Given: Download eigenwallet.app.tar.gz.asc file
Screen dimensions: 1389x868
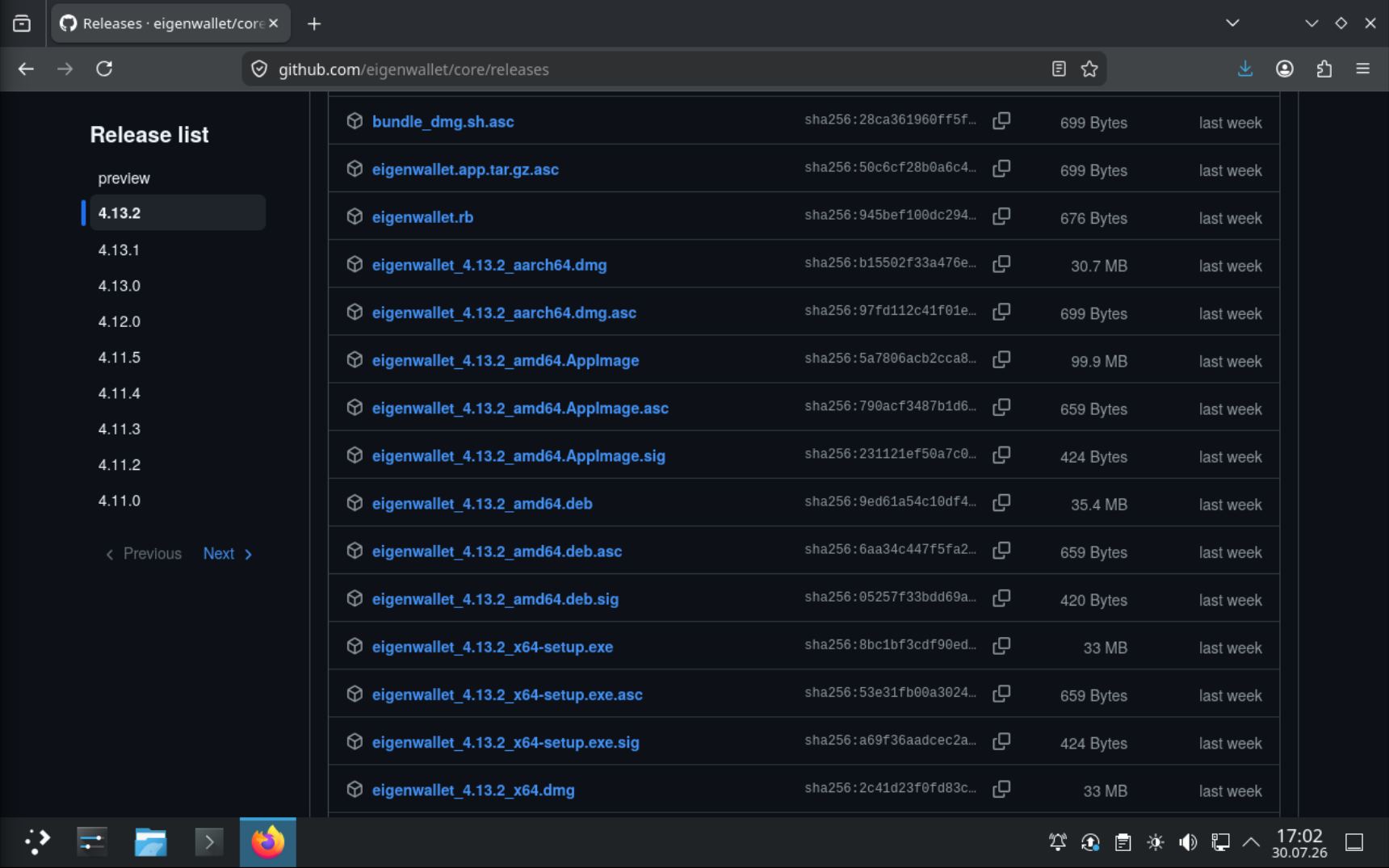Looking at the screenshot, I should click(465, 170).
